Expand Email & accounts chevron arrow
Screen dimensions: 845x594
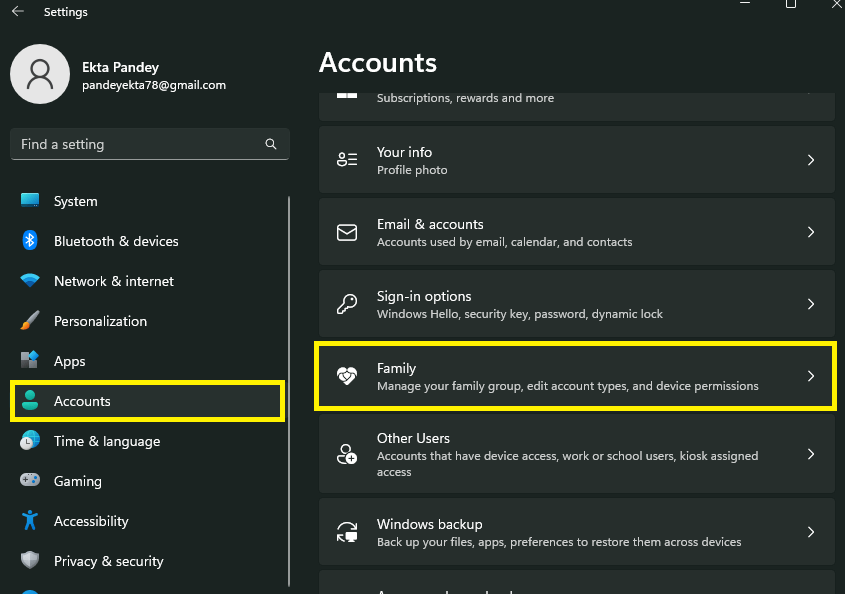pos(811,232)
